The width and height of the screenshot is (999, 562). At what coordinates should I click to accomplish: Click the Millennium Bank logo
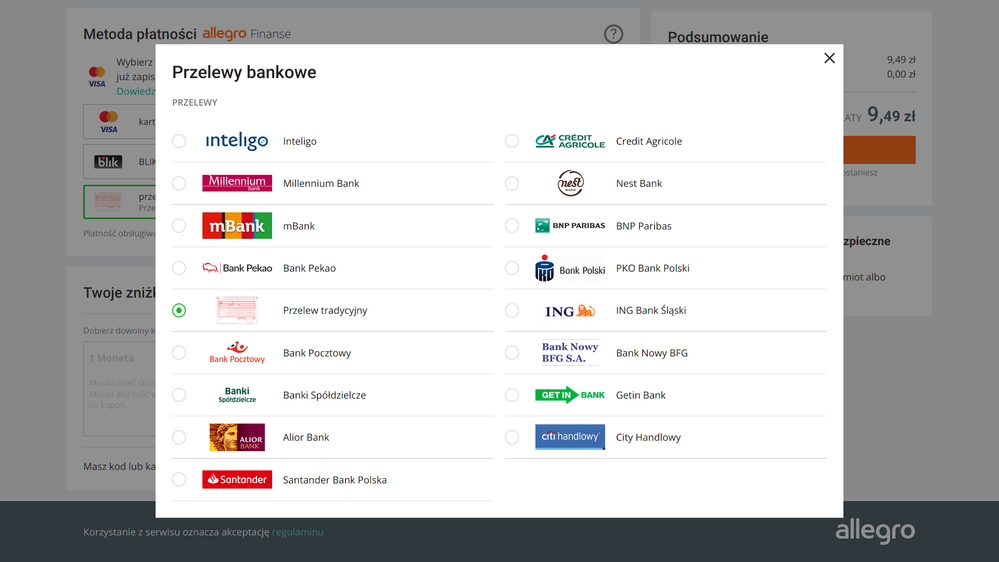pos(236,183)
